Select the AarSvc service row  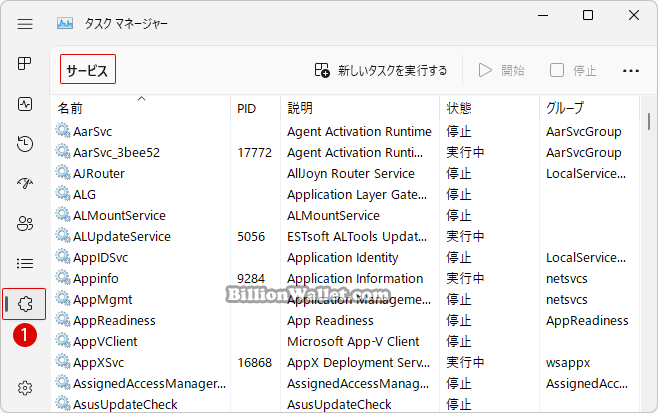point(346,131)
